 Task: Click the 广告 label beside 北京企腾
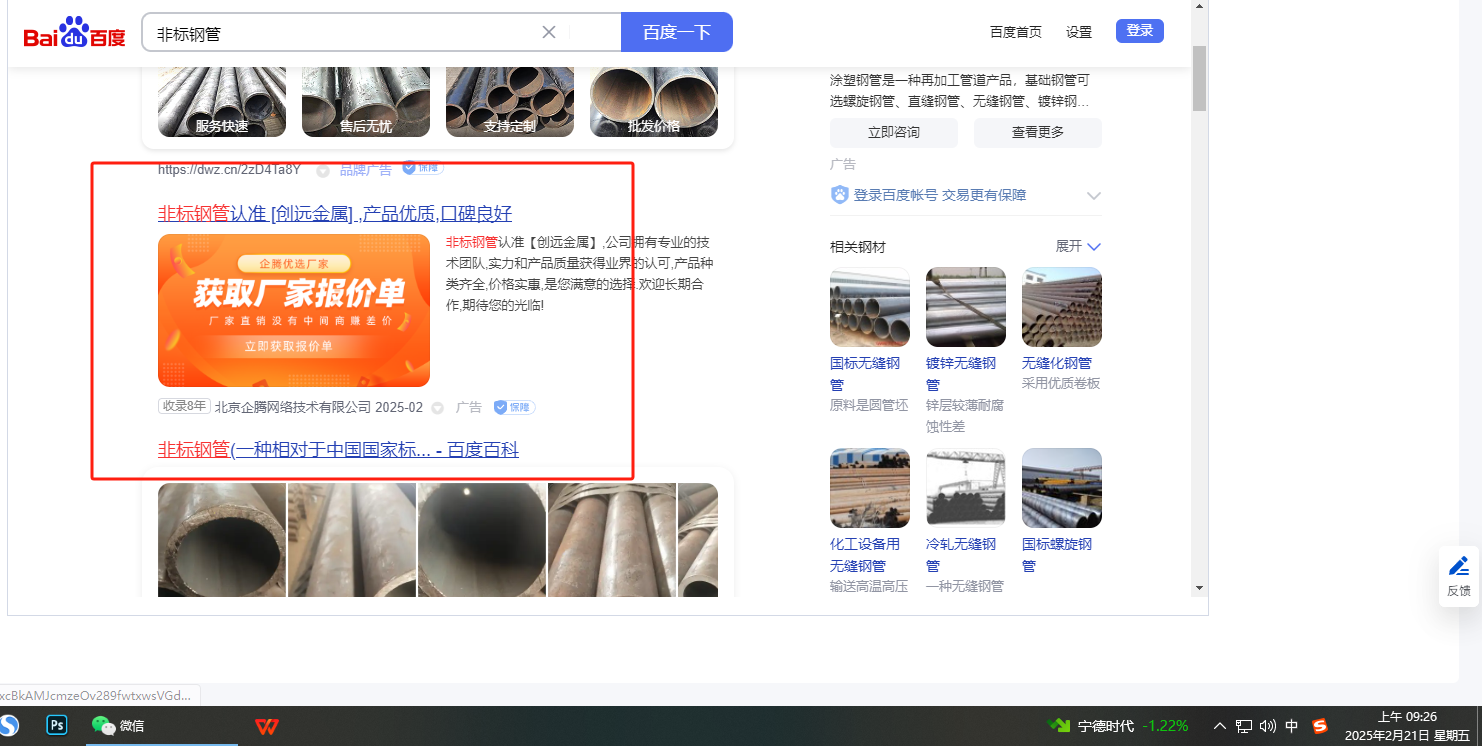pos(469,407)
